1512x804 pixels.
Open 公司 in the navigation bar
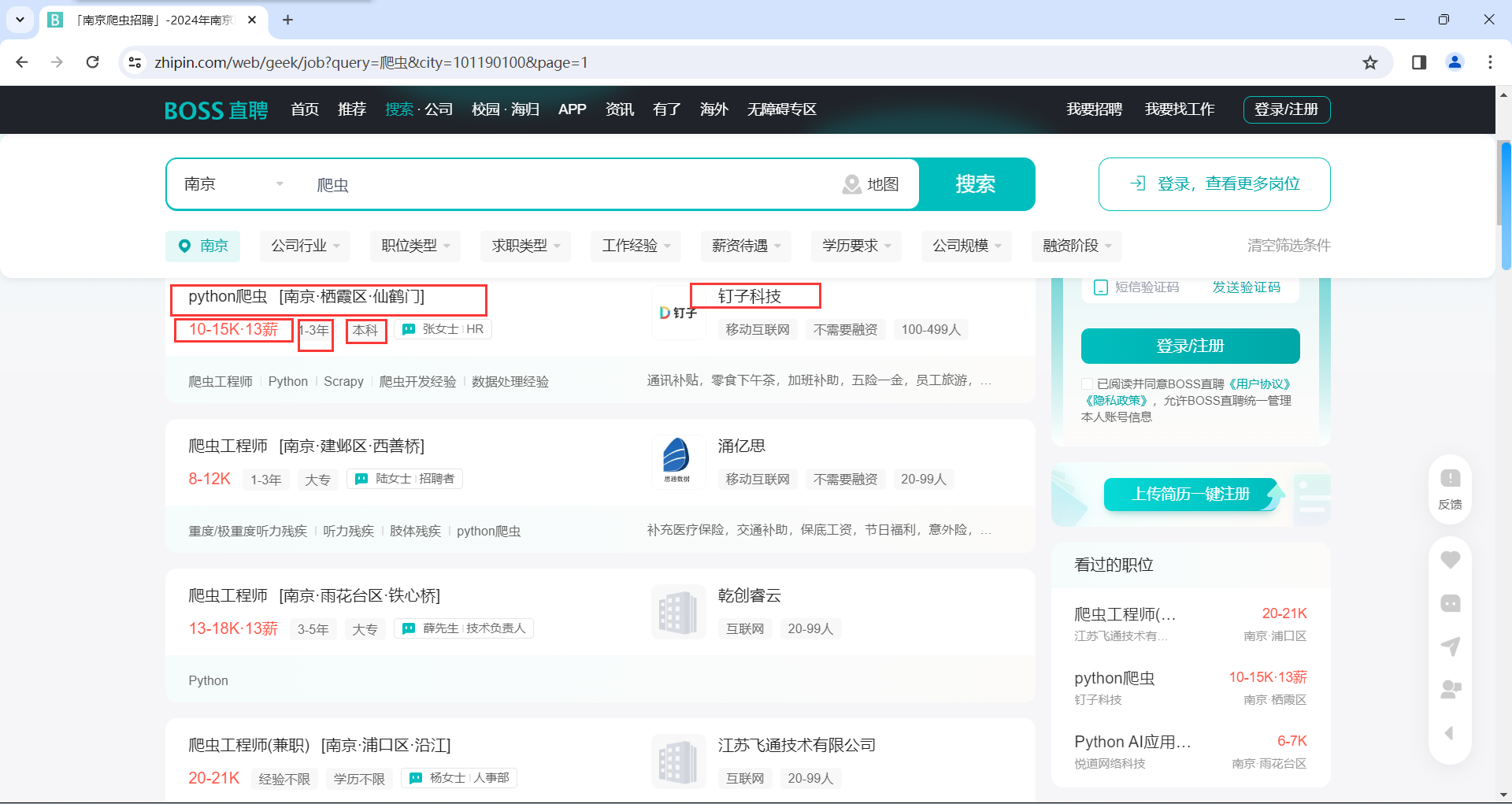click(x=439, y=109)
